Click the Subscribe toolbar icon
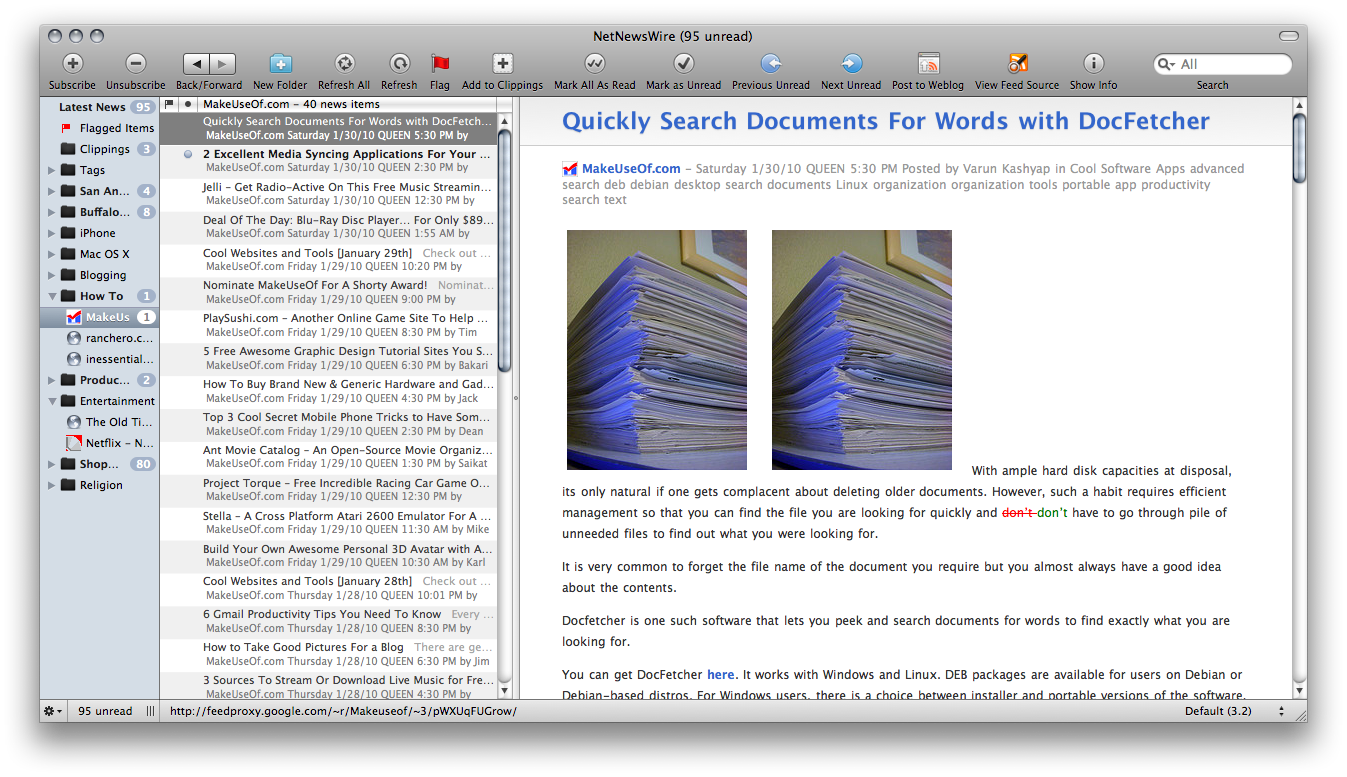This screenshot has height=777, width=1347. pos(72,64)
